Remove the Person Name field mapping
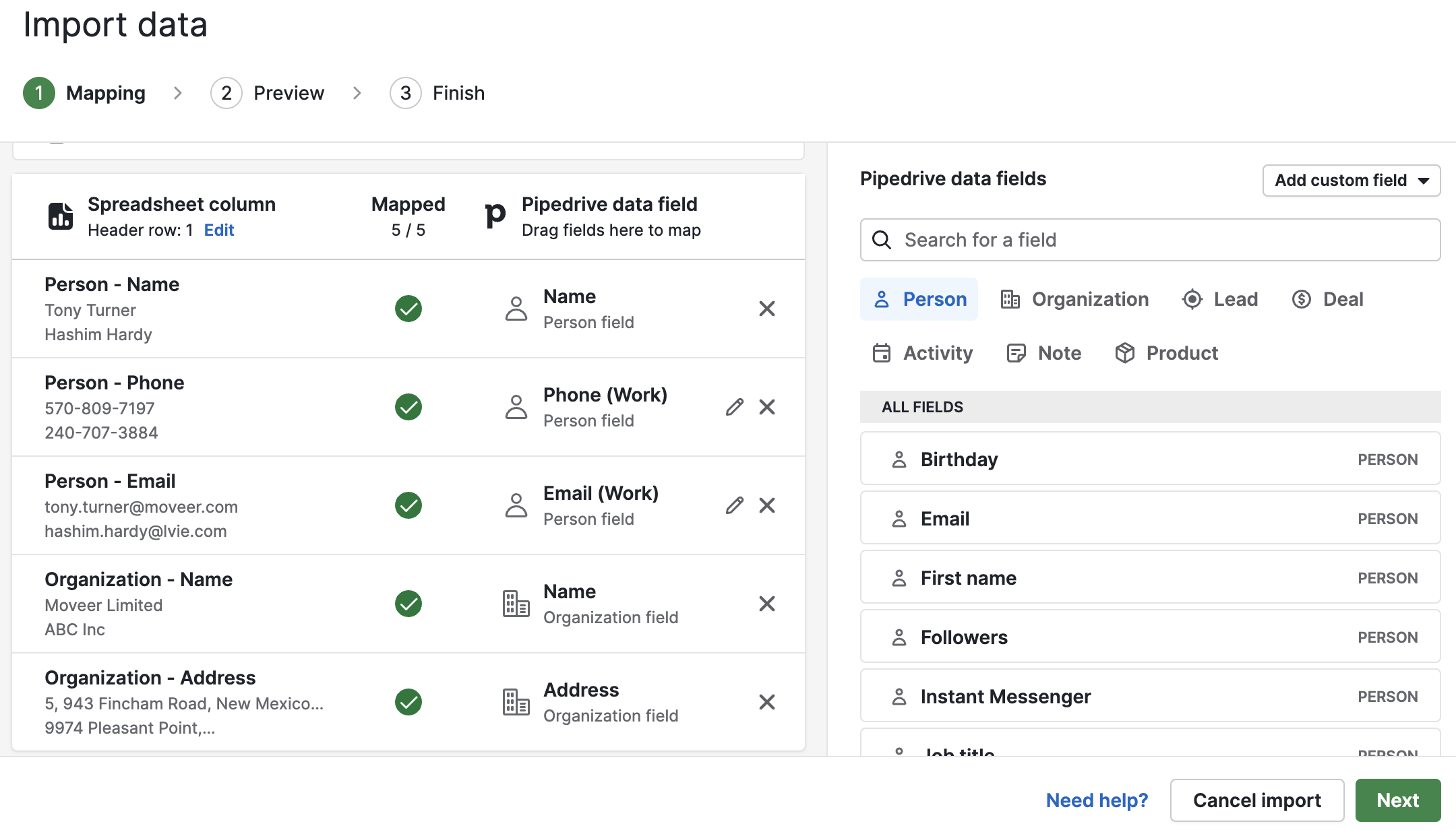Viewport: 1456px width, 830px height. (x=767, y=309)
